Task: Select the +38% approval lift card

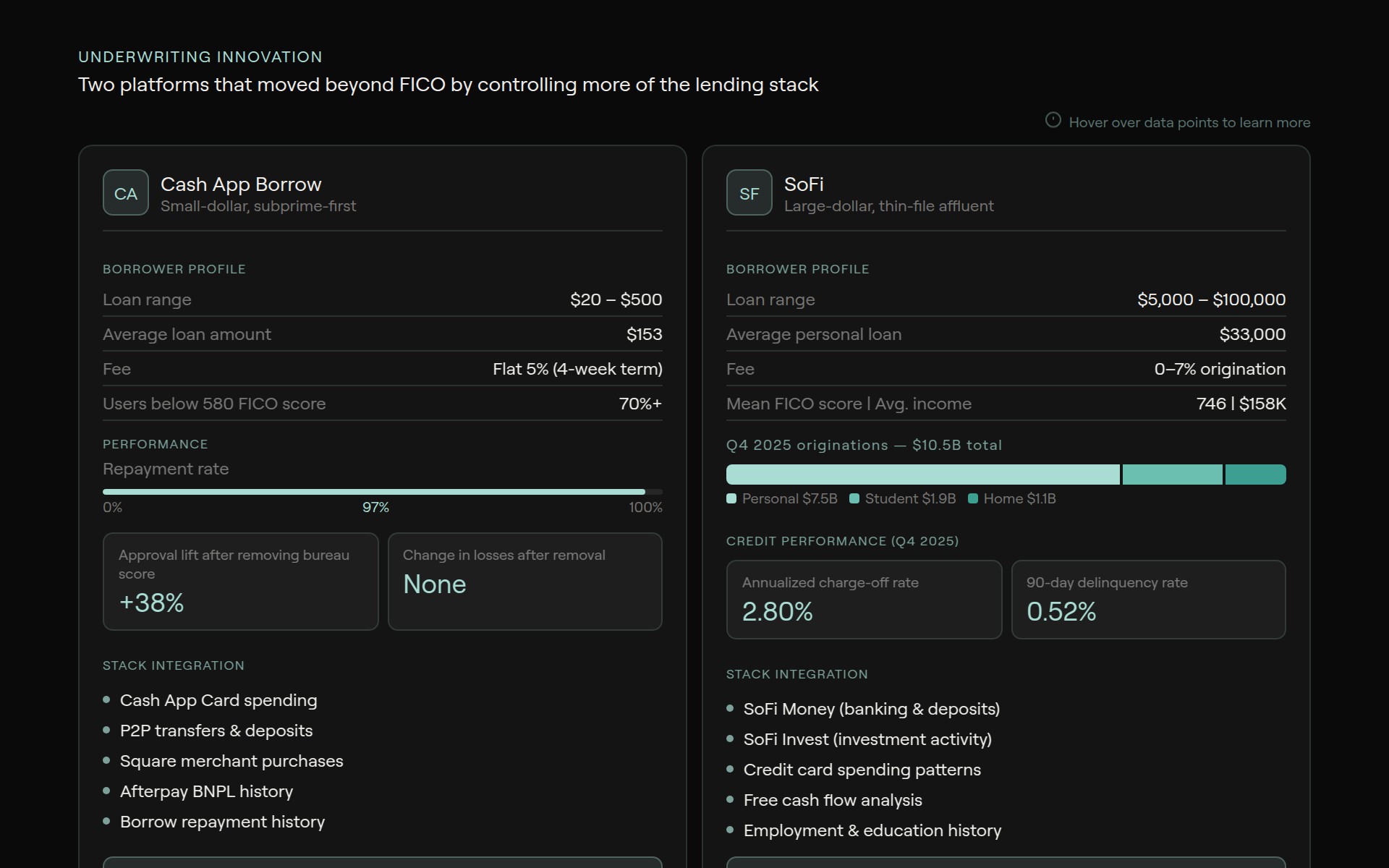Action: pyautogui.click(x=240, y=582)
